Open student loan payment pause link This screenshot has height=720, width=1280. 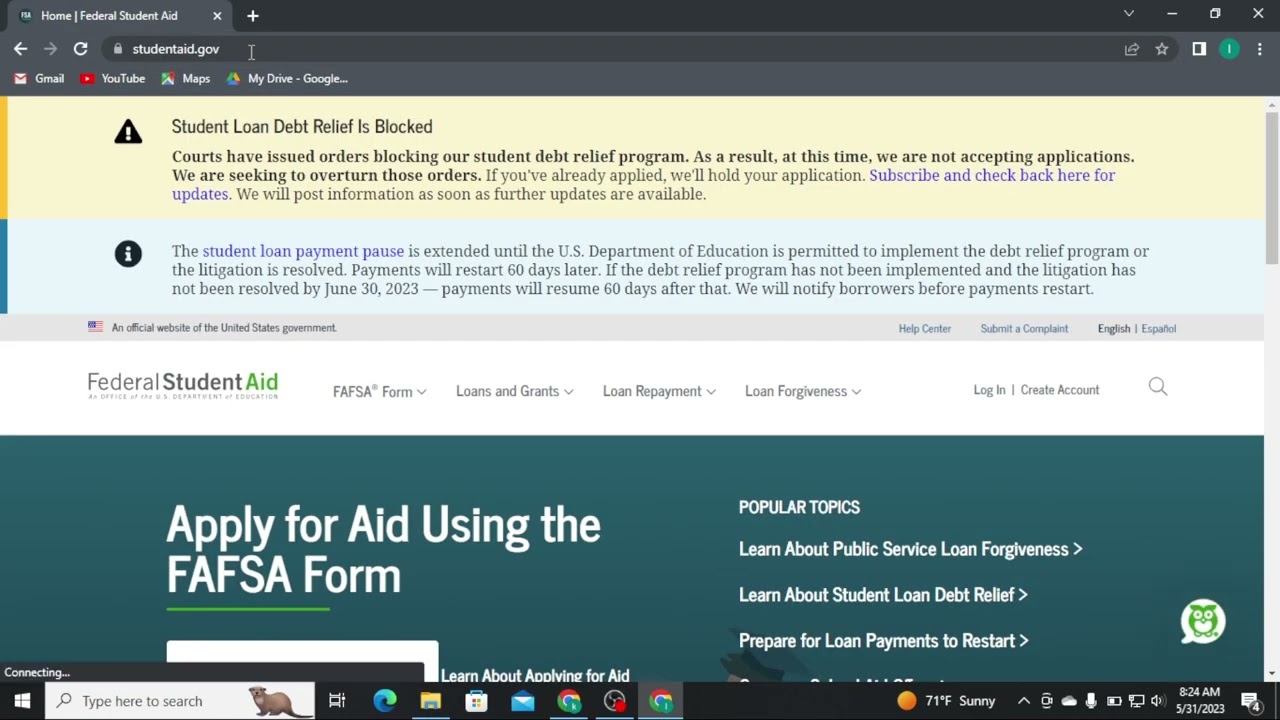click(303, 251)
